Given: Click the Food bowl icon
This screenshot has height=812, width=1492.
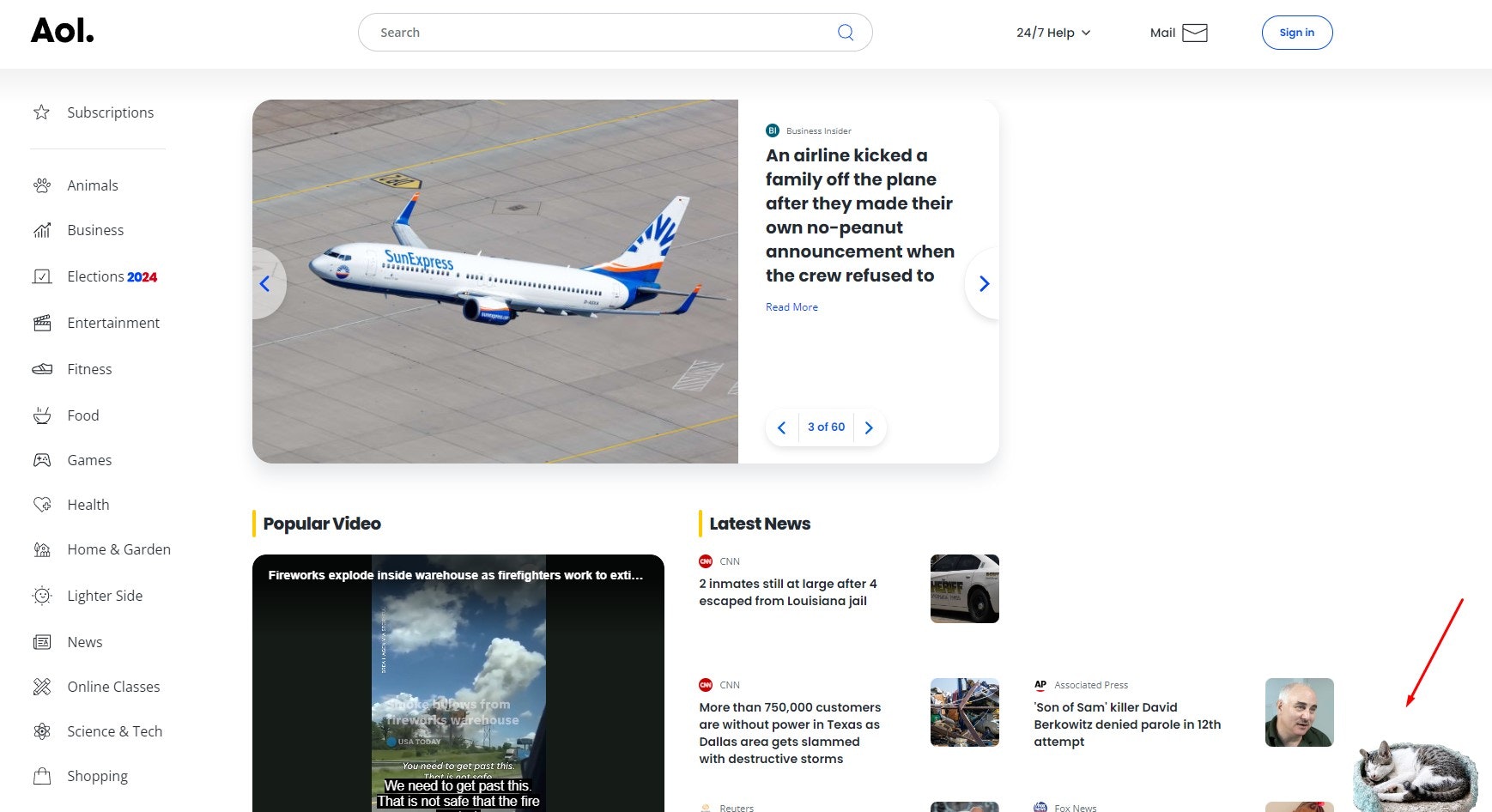Looking at the screenshot, I should coord(41,415).
